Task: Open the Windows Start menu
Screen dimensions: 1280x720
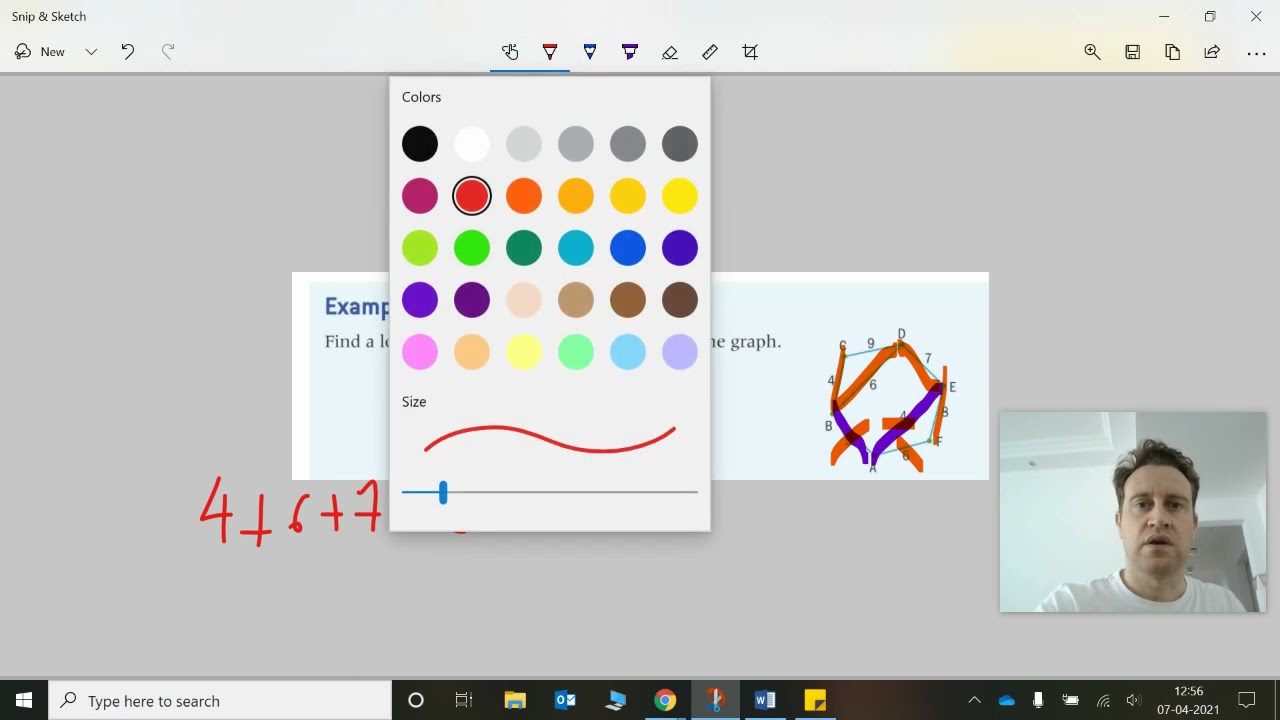Action: [24, 701]
